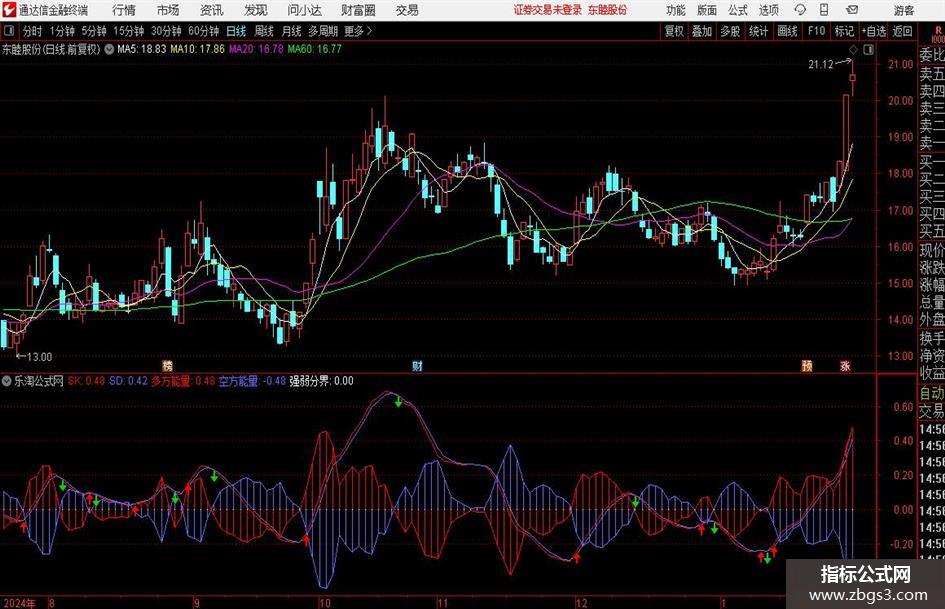Screen dimensions: 945x609
Task: Open the 选项 menu
Action: click(x=769, y=10)
